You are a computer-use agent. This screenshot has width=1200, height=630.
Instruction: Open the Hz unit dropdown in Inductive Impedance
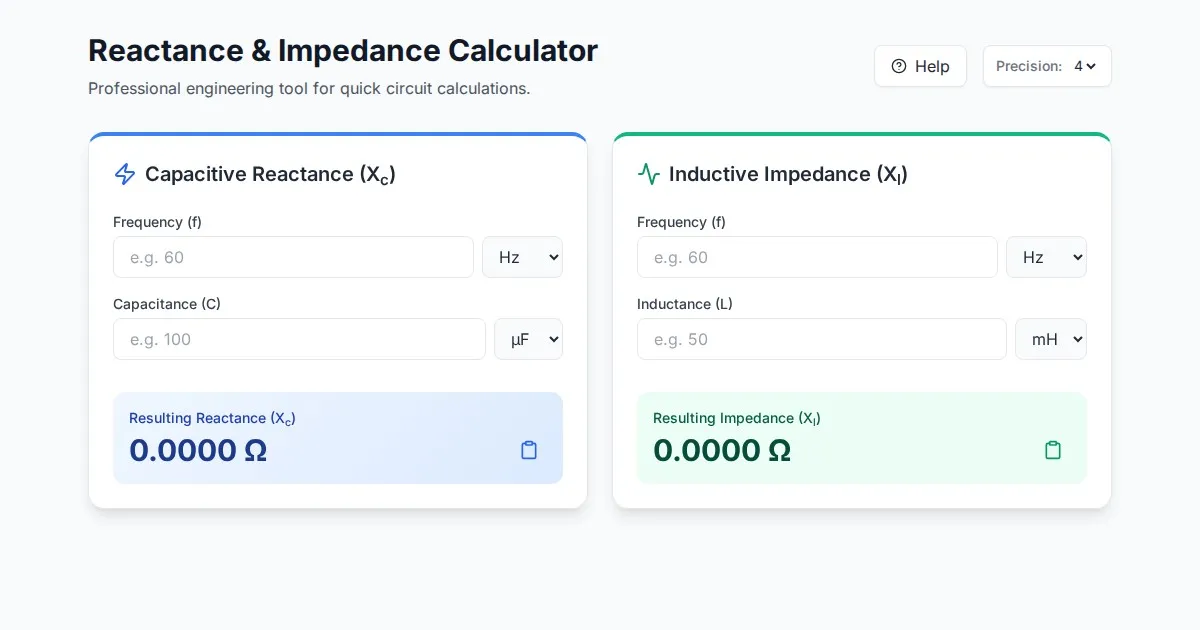point(1046,257)
